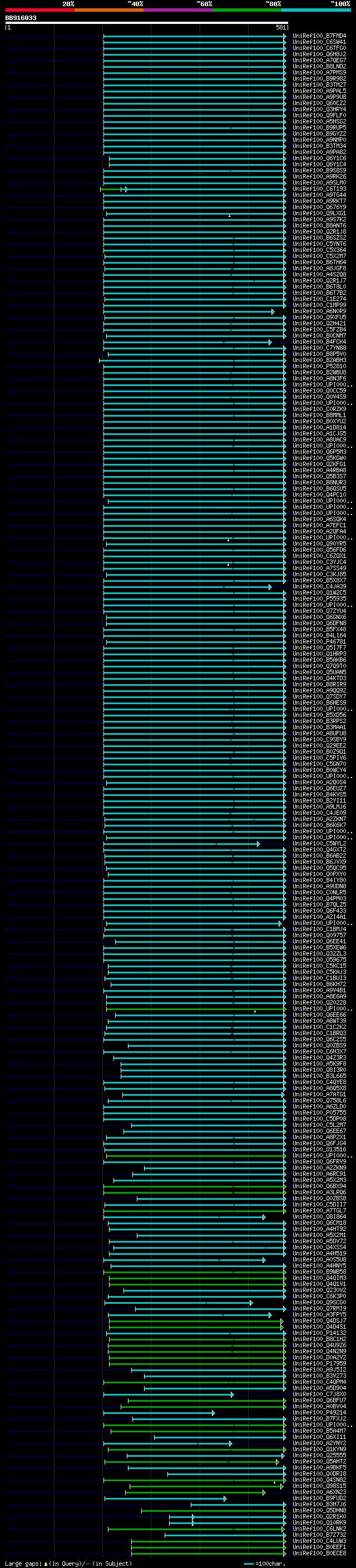Click the green alignment bar of Q6BX94
This screenshot has width=356, height=1568.
click(194, 1186)
